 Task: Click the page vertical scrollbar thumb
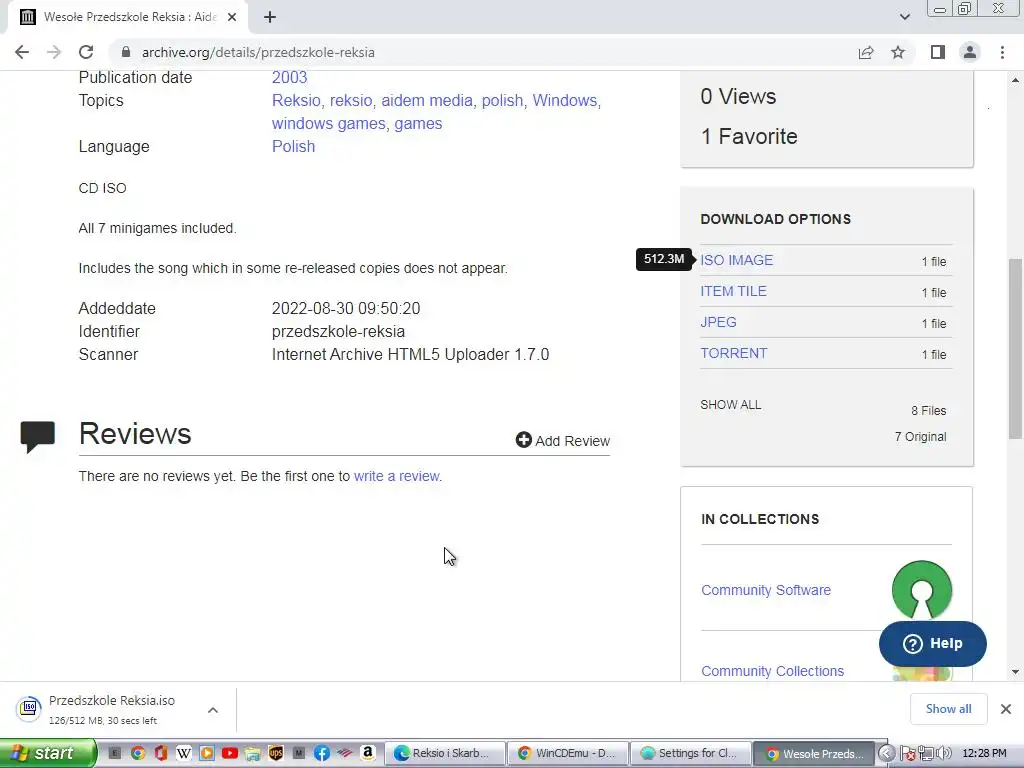tap(1015, 349)
